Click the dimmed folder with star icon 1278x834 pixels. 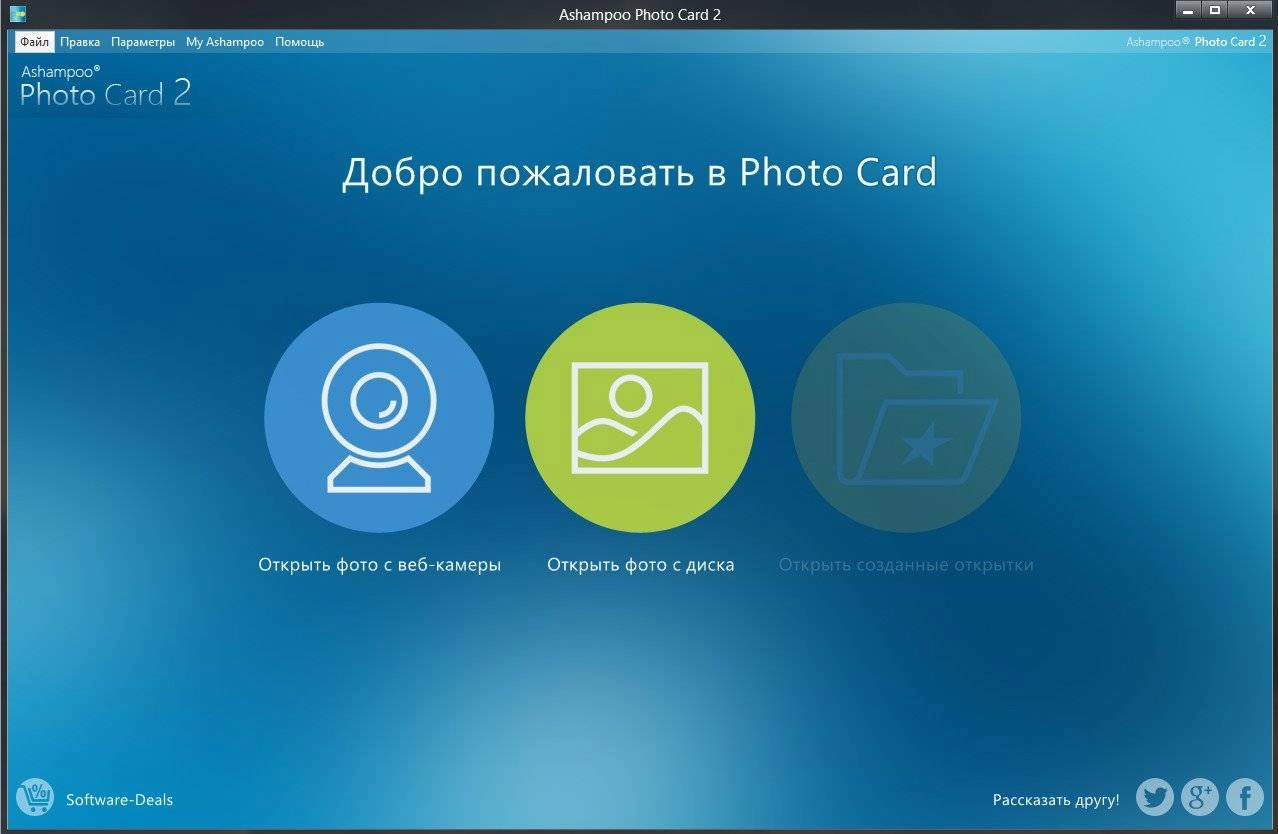tap(906, 418)
